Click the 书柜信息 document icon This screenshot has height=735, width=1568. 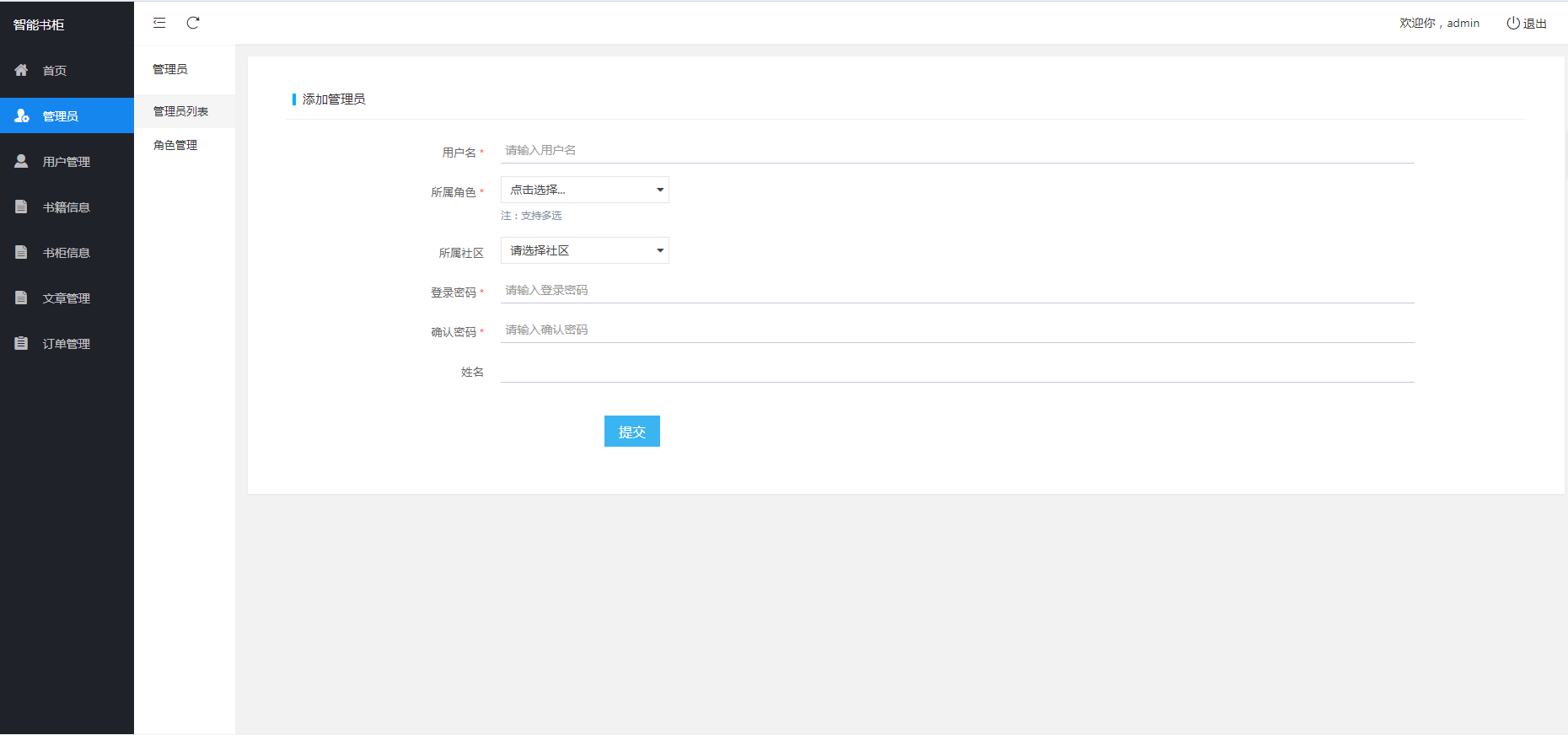tap(21, 252)
